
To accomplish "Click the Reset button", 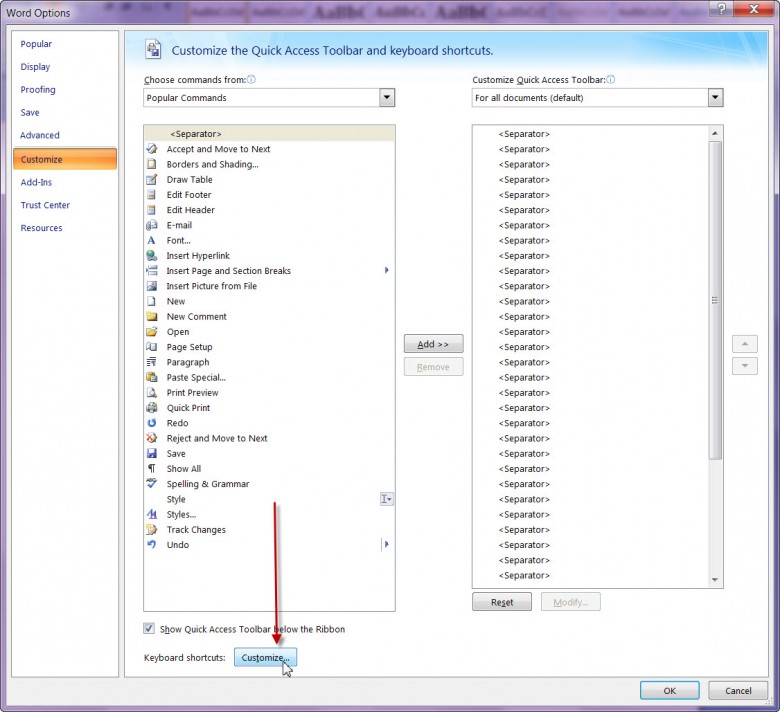I will (502, 602).
